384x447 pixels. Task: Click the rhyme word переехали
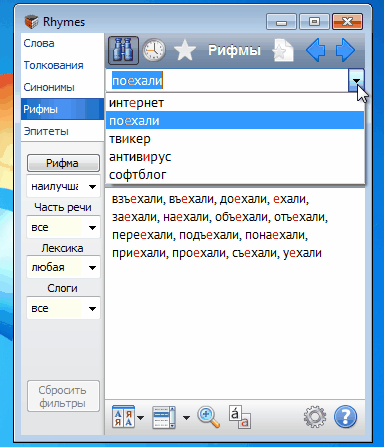pyautogui.click(x=142, y=235)
